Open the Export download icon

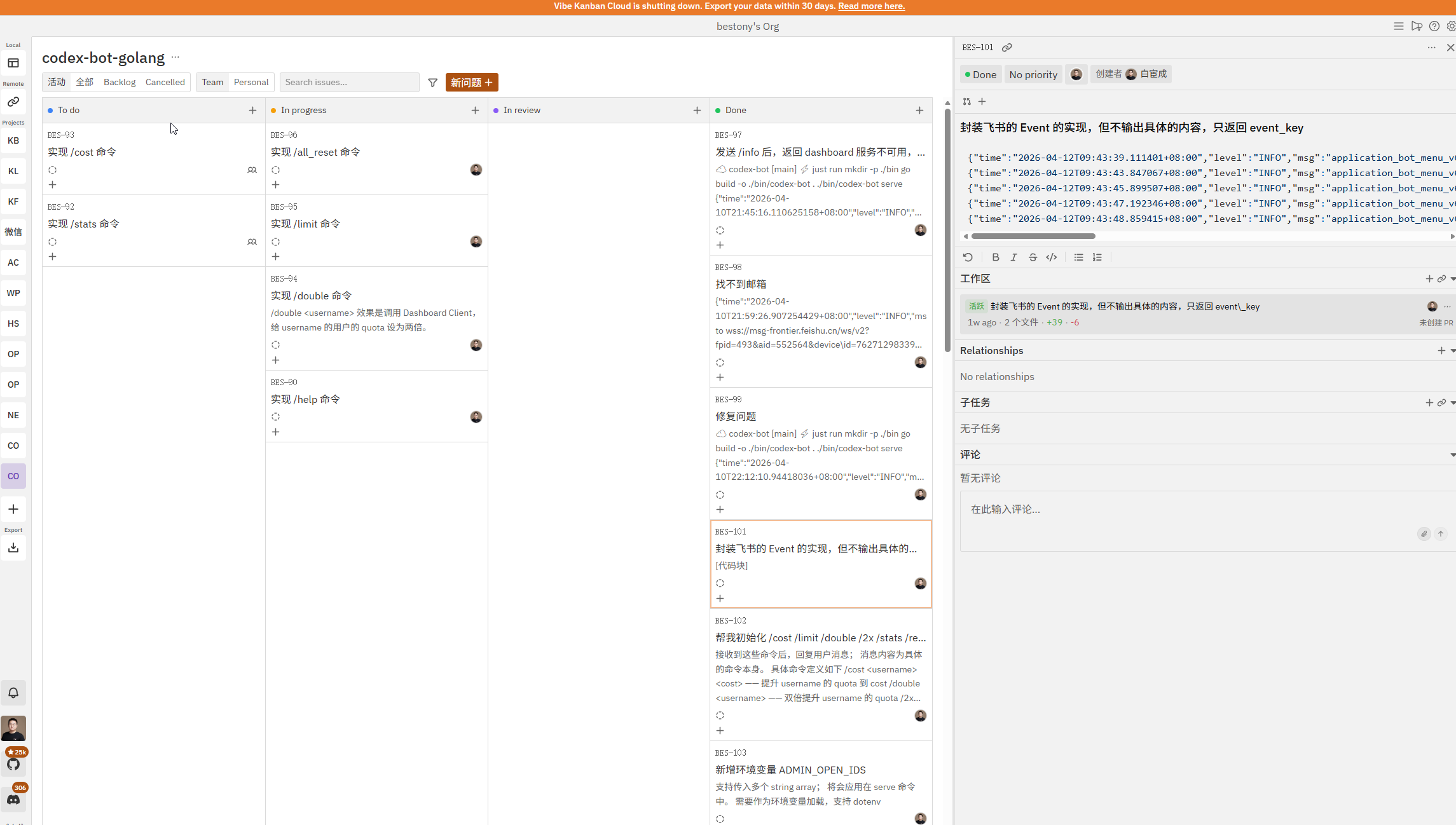pos(13,548)
